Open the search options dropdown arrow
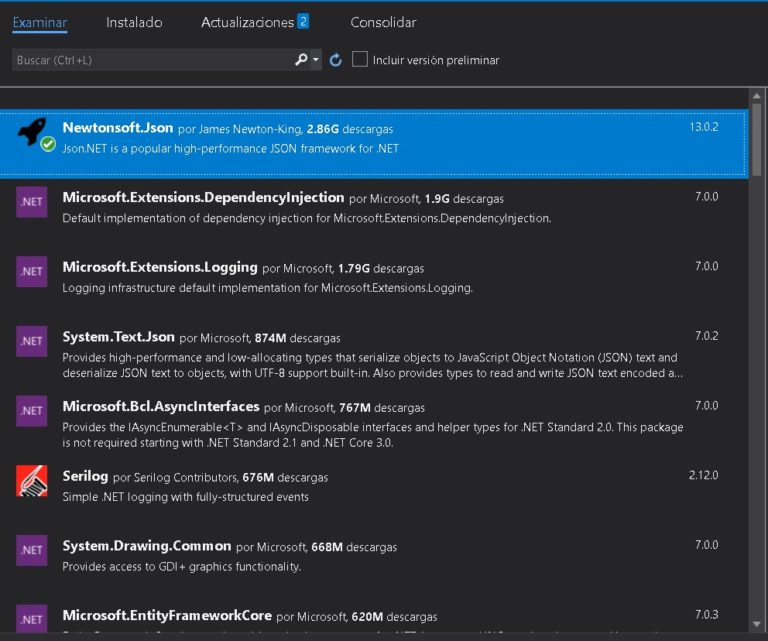This screenshot has width=768, height=641. coord(316,60)
